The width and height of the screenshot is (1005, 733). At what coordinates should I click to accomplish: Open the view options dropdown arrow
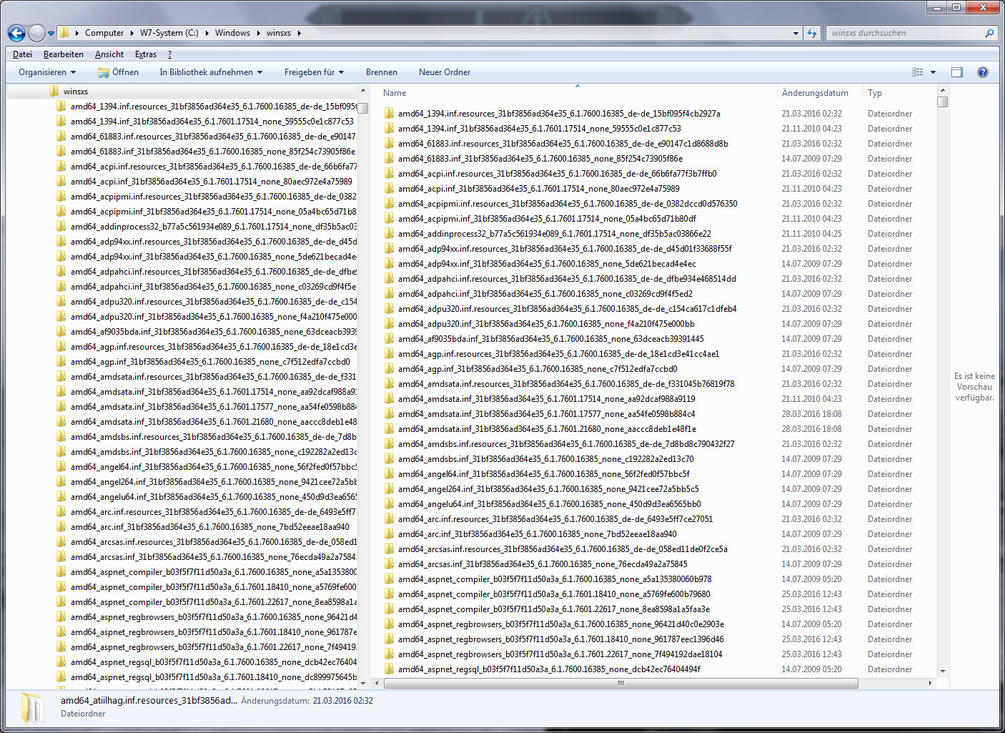(x=933, y=72)
